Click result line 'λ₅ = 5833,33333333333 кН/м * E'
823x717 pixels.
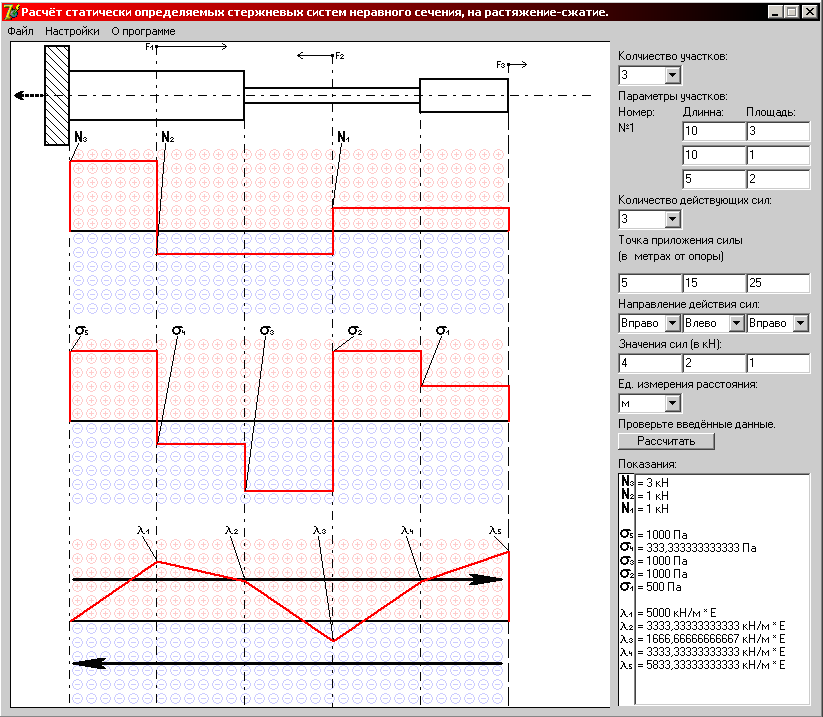[703, 665]
